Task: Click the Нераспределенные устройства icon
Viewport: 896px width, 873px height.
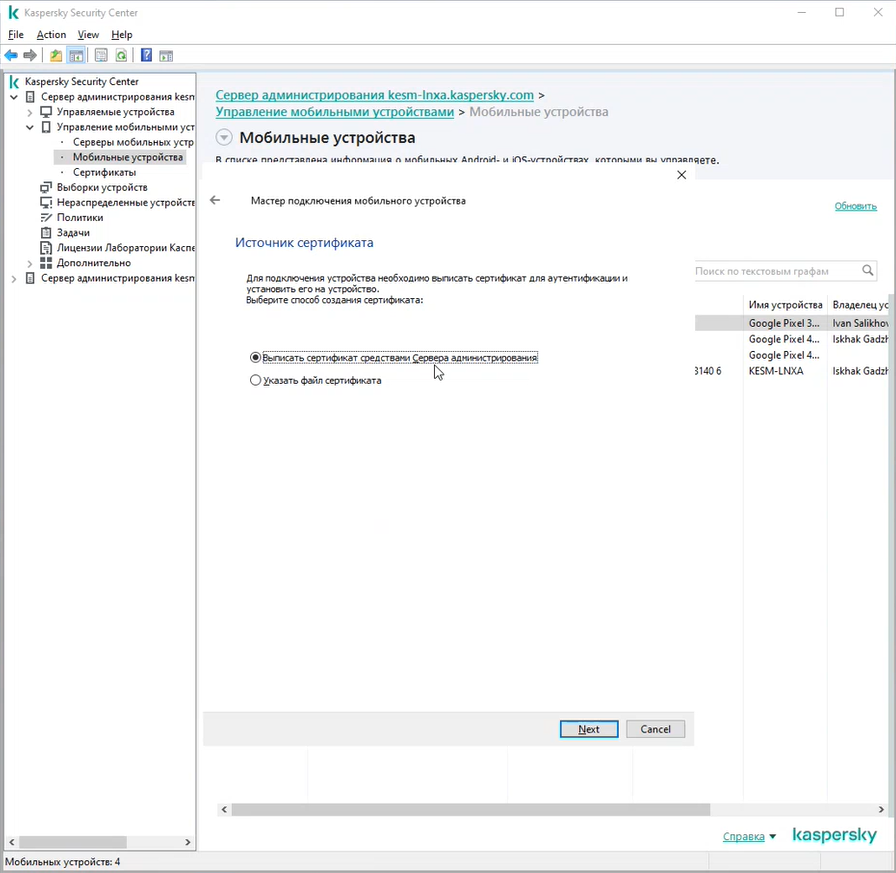Action: point(46,202)
